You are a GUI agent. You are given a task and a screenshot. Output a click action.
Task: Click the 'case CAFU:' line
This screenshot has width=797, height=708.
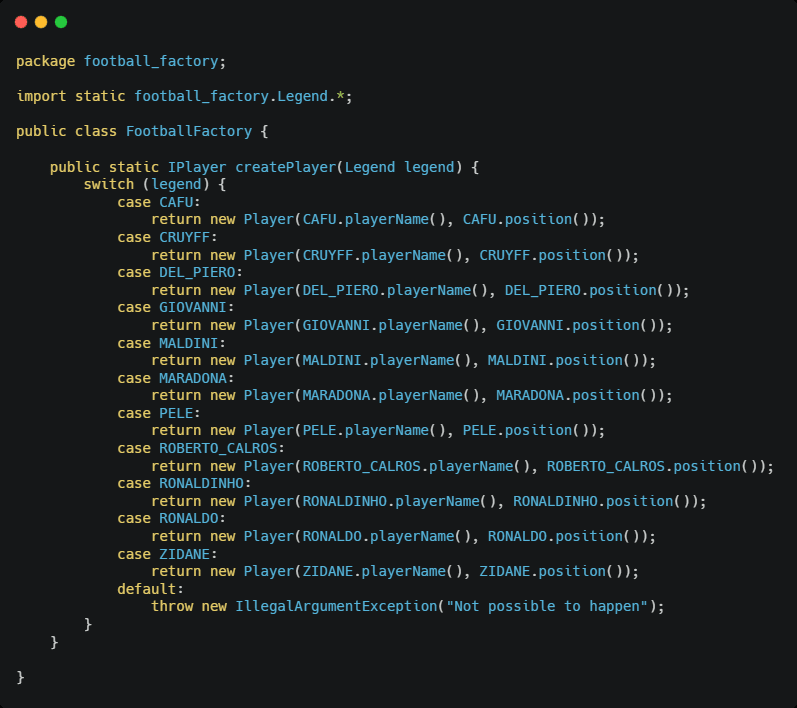coord(159,202)
